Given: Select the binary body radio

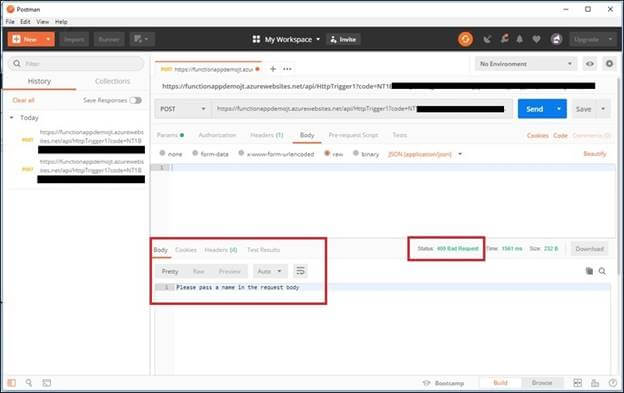Looking at the screenshot, I should click(356, 153).
